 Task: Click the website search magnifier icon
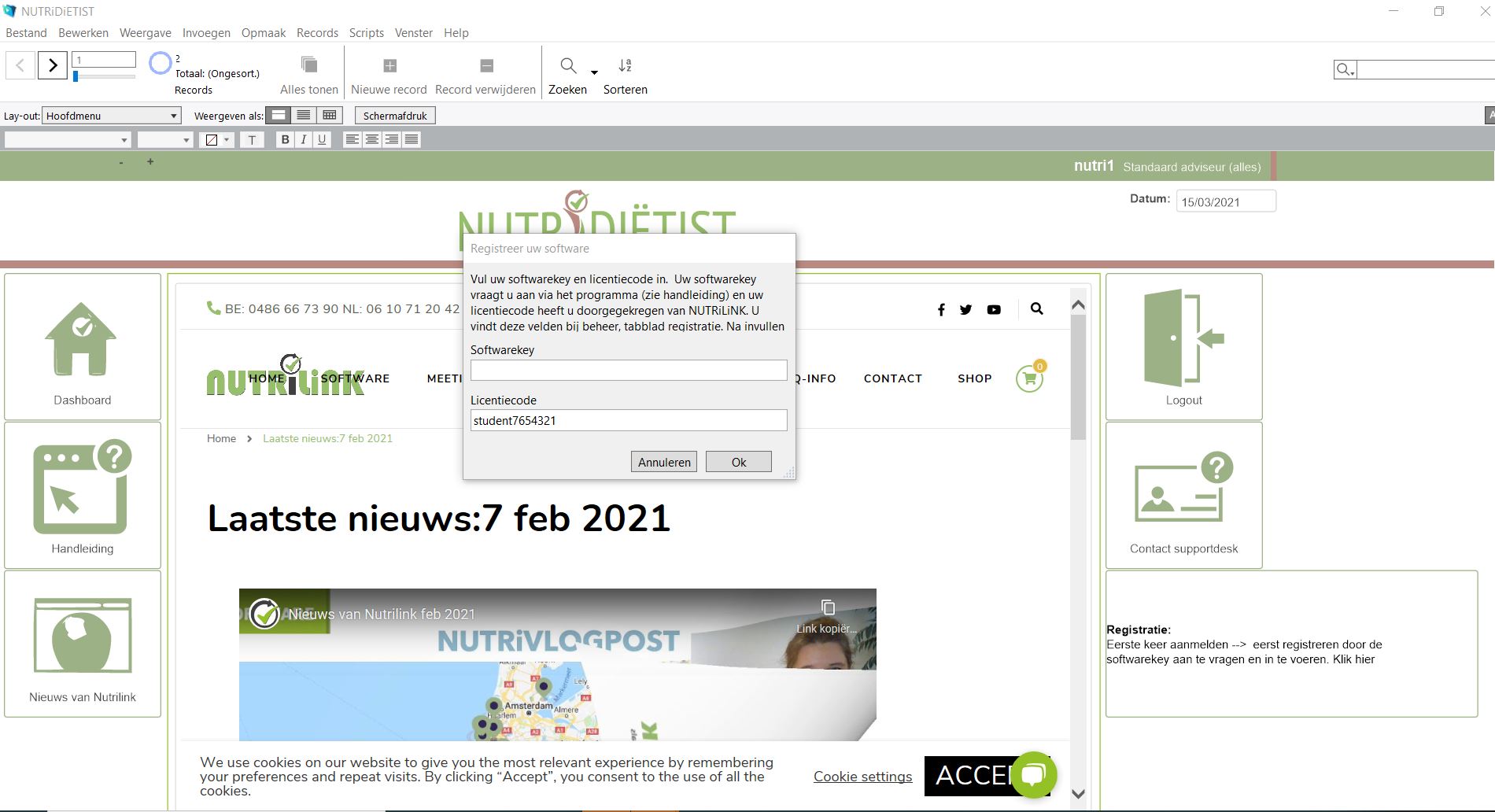1037,308
